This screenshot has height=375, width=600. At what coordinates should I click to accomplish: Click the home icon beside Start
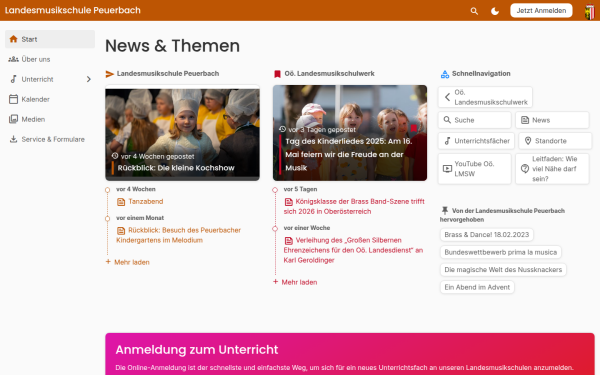pos(13,39)
